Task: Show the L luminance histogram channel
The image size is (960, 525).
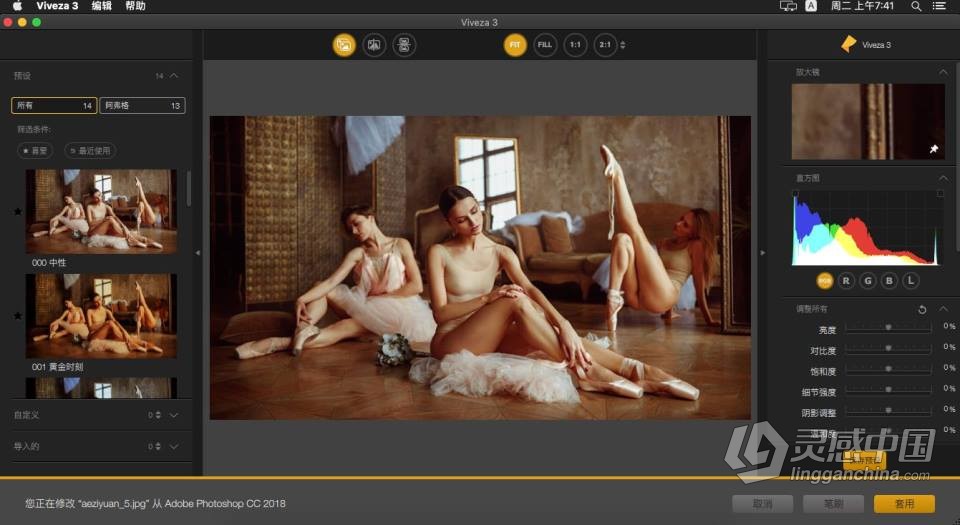Action: point(911,280)
